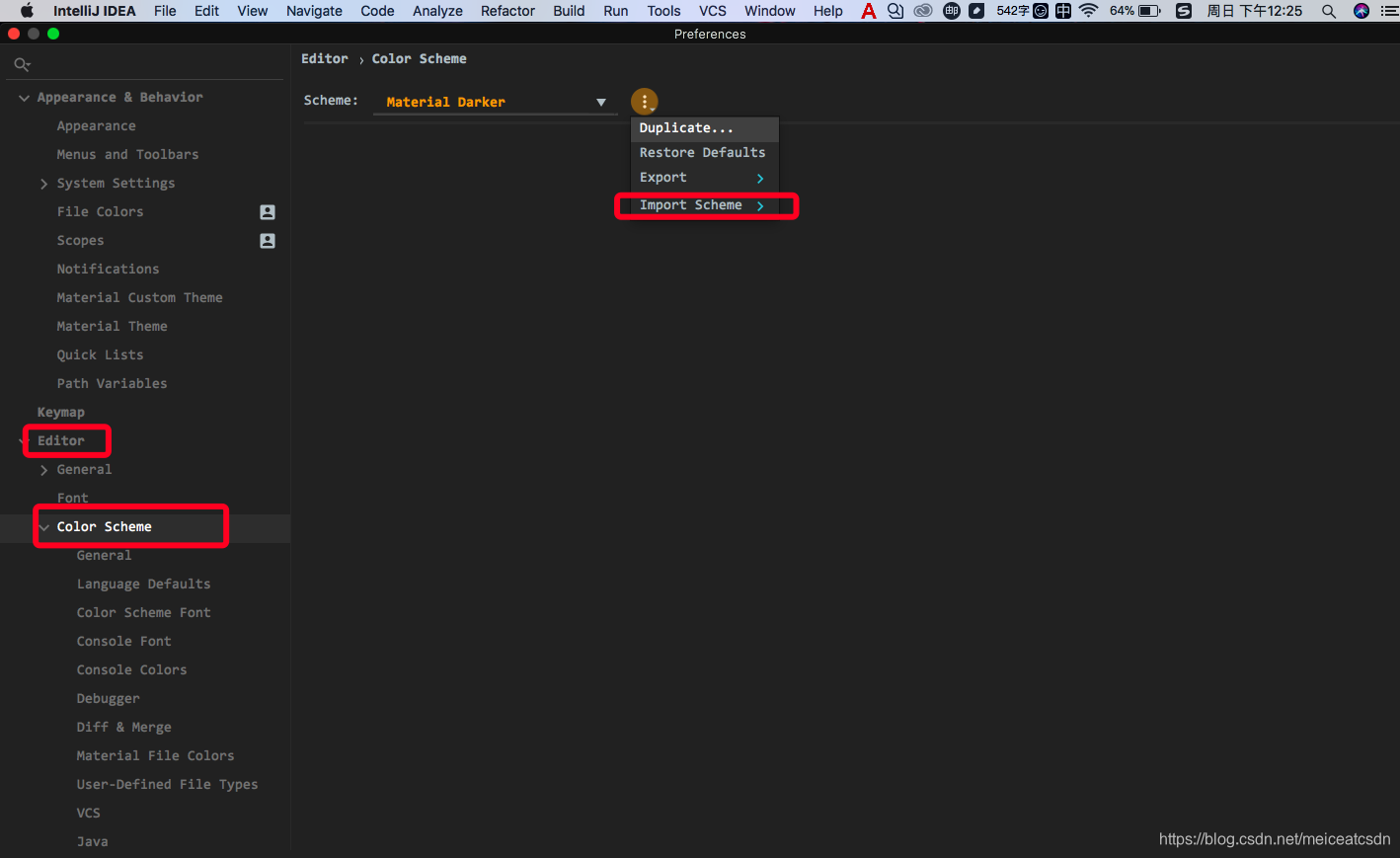Click the Sogou input method icon
Viewport: 1400px width, 858px height.
point(1183,11)
